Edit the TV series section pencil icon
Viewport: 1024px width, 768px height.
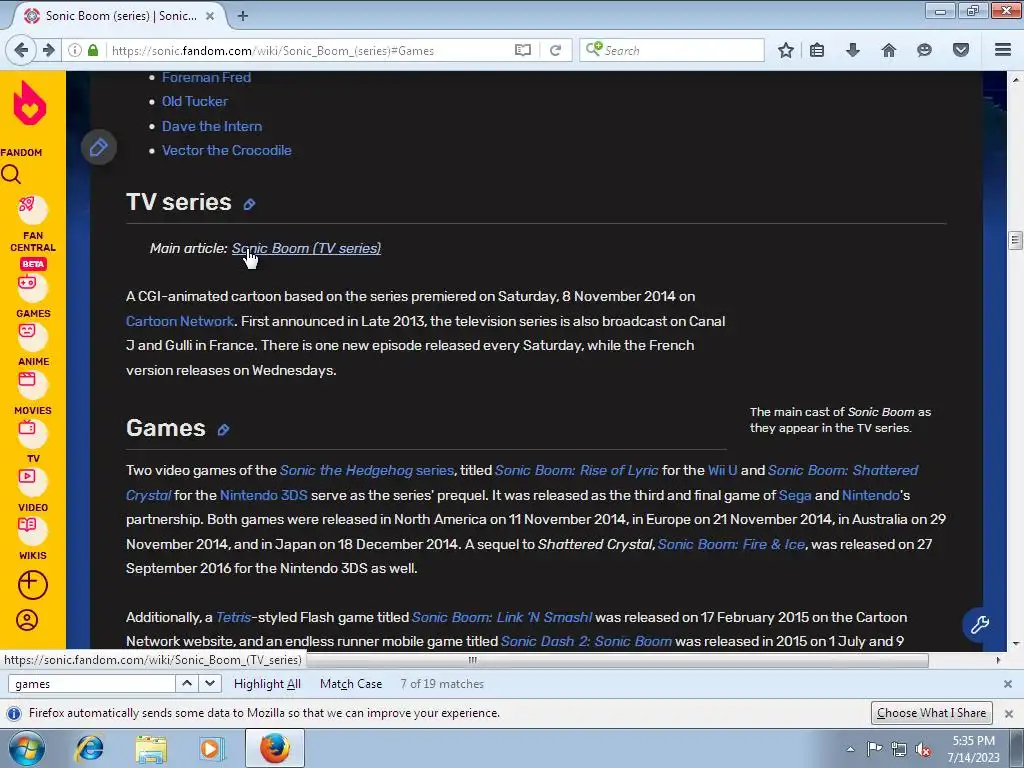pyautogui.click(x=249, y=204)
